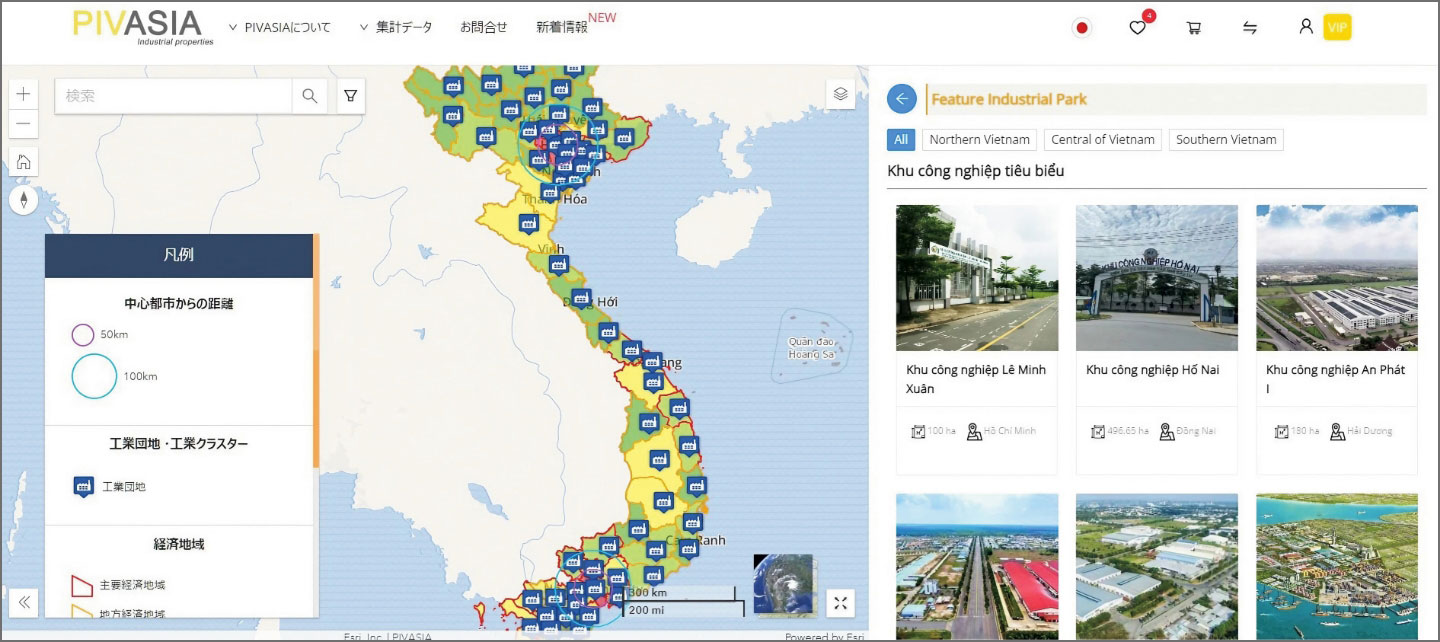The height and width of the screenshot is (642, 1440).
Task: Open the map layers list
Action: pos(841,94)
